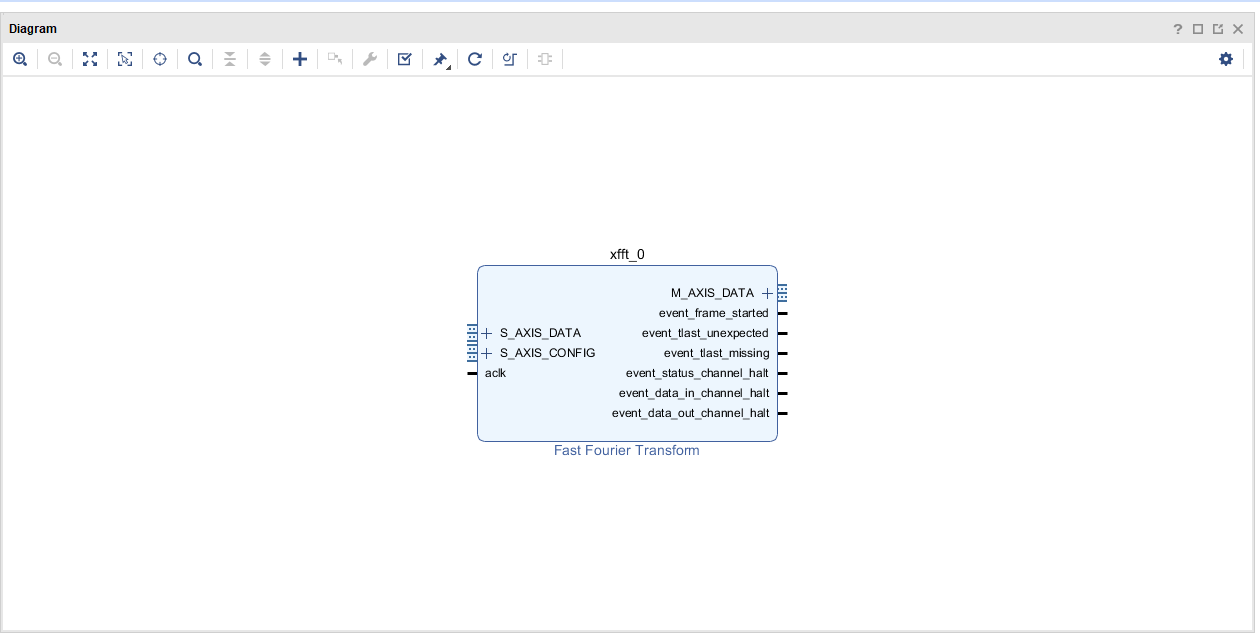Expand all blocks in the diagram
Image resolution: width=1260 pixels, height=638 pixels.
click(x=265, y=59)
